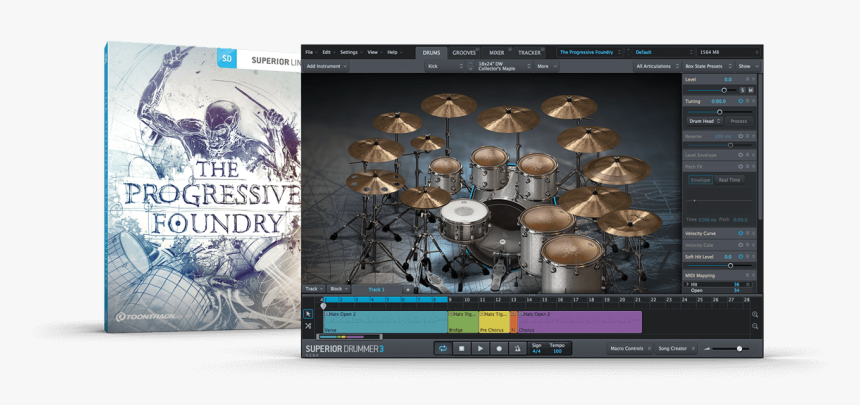Viewport: 860px width, 405px height.
Task: Select the arrow pointer tool in timeline
Action: coord(308,314)
